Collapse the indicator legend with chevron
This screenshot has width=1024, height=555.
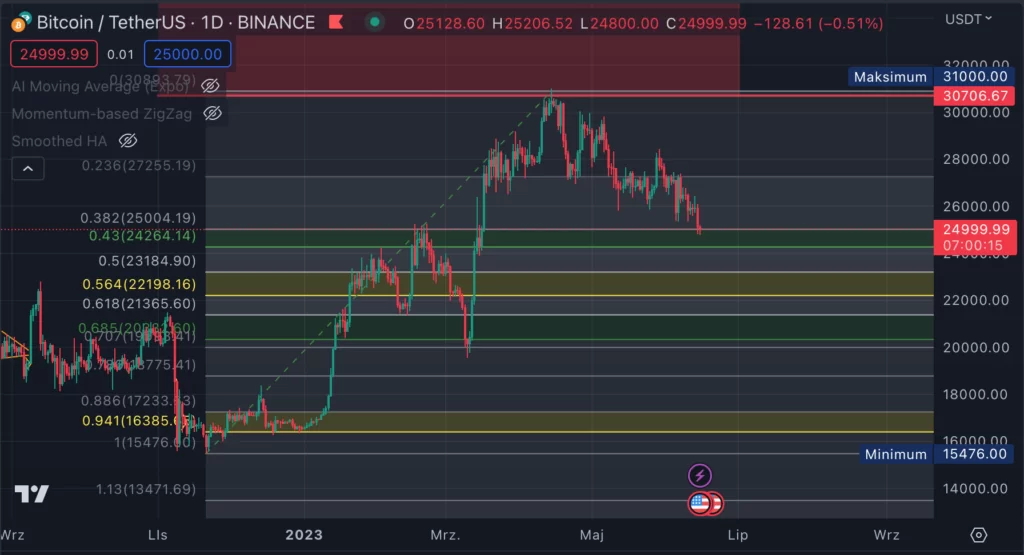27,169
